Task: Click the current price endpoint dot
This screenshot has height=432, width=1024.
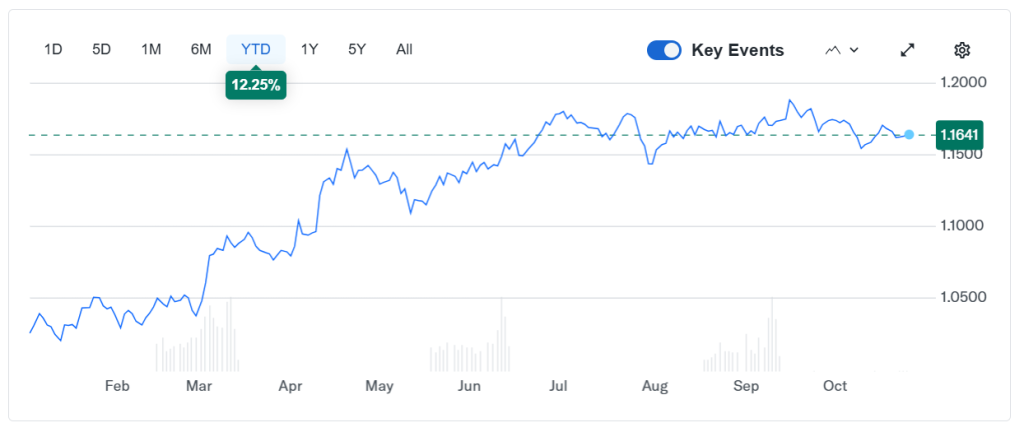Action: click(x=909, y=134)
